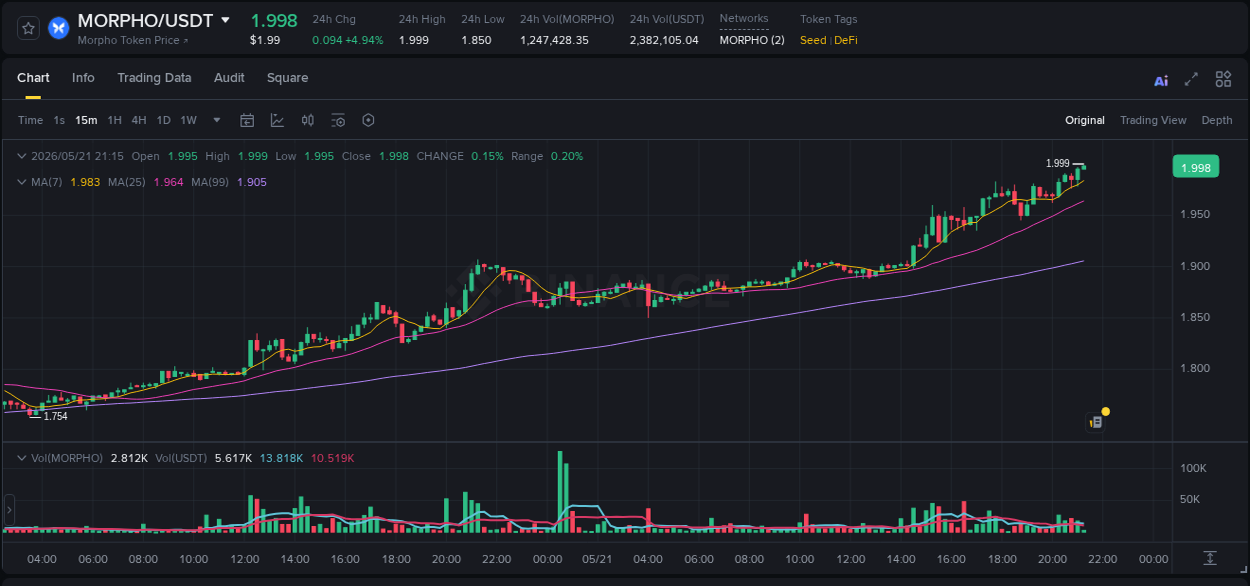The height and width of the screenshot is (586, 1250).
Task: Expand chart to fullscreen with the arrows icon
Action: click(x=1191, y=79)
